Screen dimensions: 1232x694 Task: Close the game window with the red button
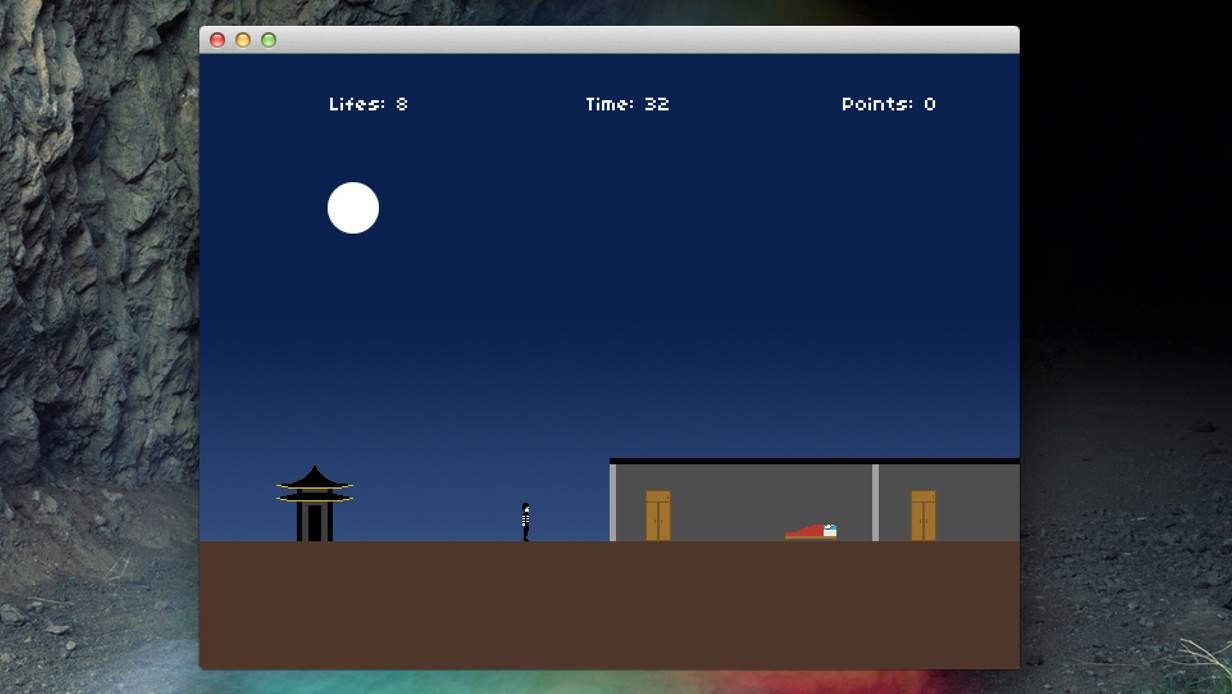pyautogui.click(x=217, y=40)
